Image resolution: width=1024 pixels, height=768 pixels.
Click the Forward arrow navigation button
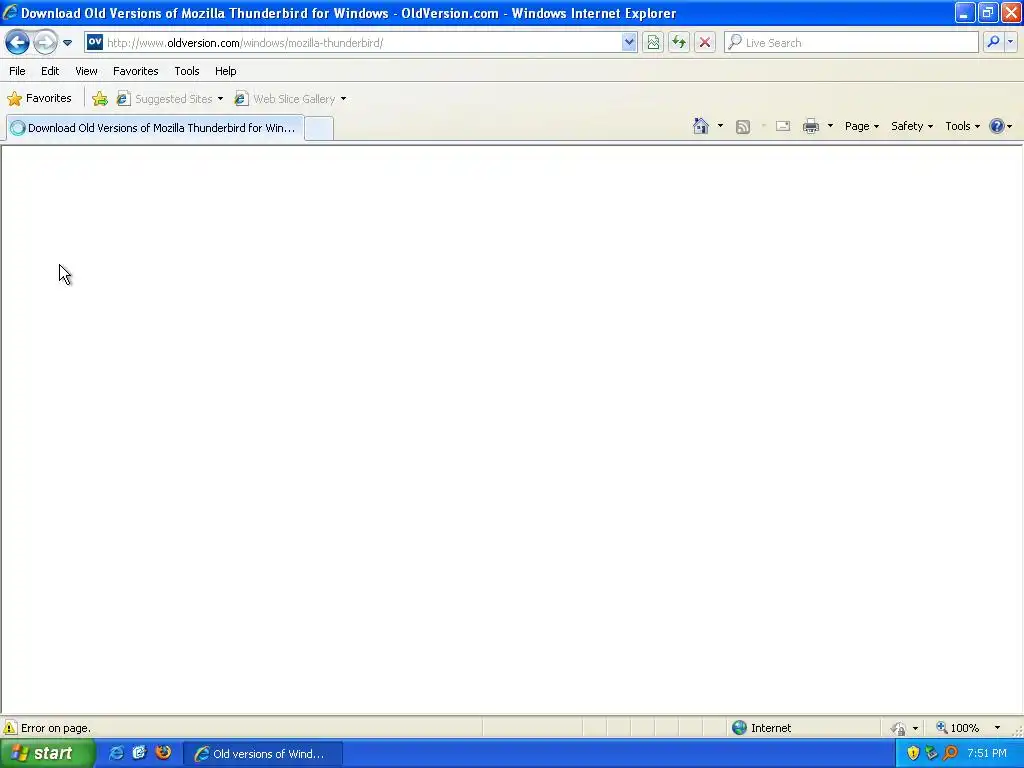coord(45,42)
